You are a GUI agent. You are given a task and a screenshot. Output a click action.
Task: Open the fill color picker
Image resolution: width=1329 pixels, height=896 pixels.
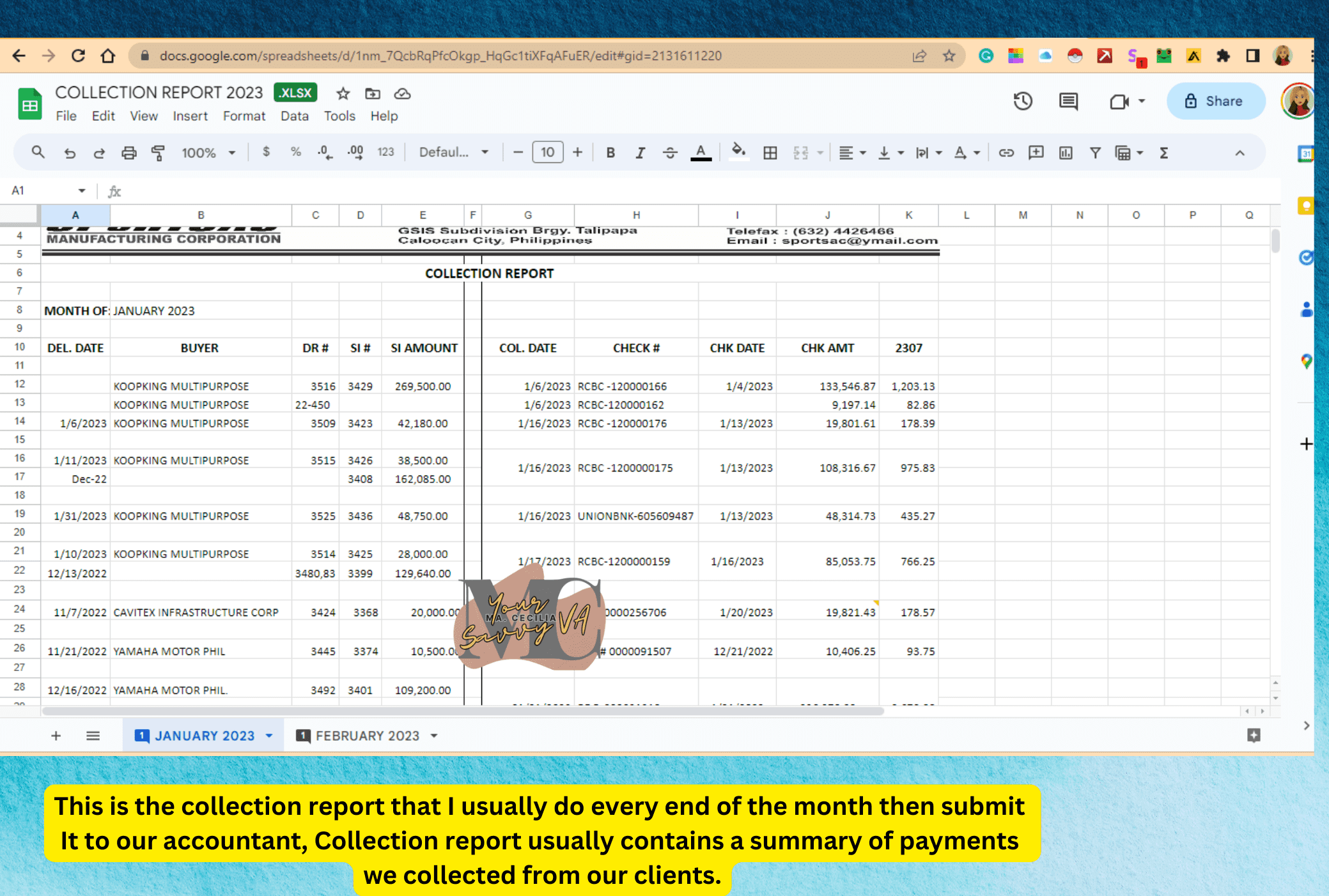738,153
